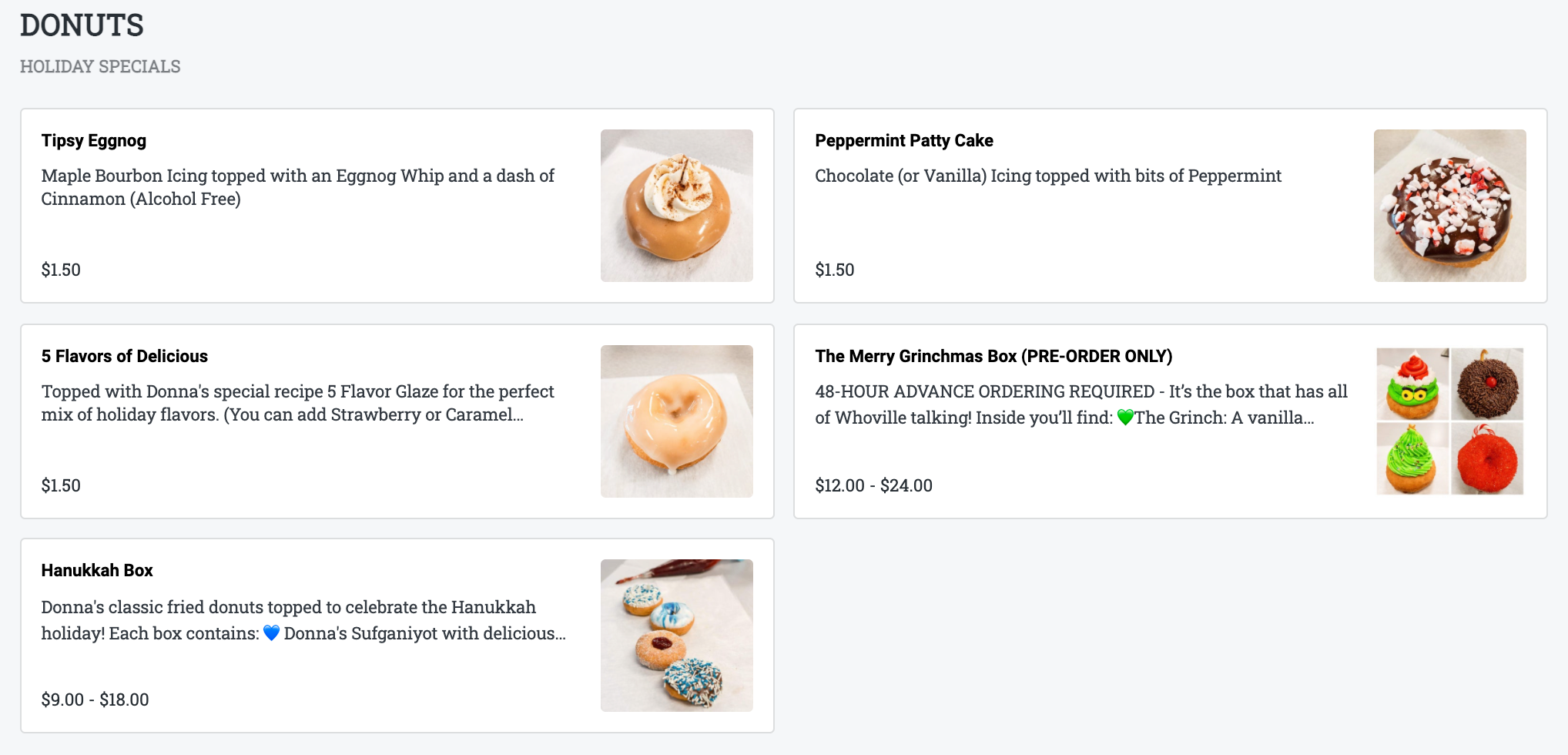Open the Tipsy Eggnog item title
Viewport: 1568px width, 755px height.
coord(94,140)
